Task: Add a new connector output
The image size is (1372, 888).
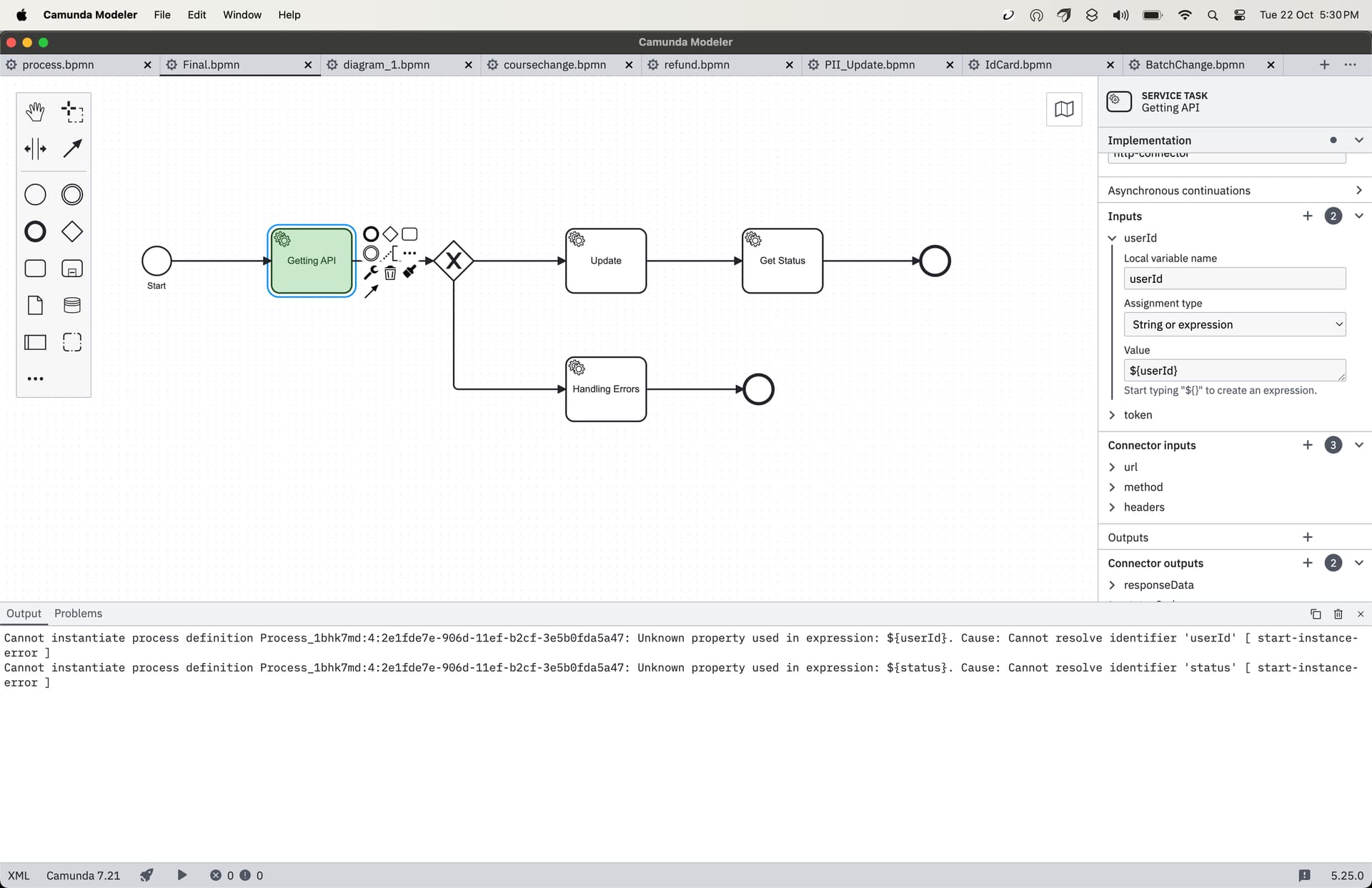Action: tap(1308, 563)
